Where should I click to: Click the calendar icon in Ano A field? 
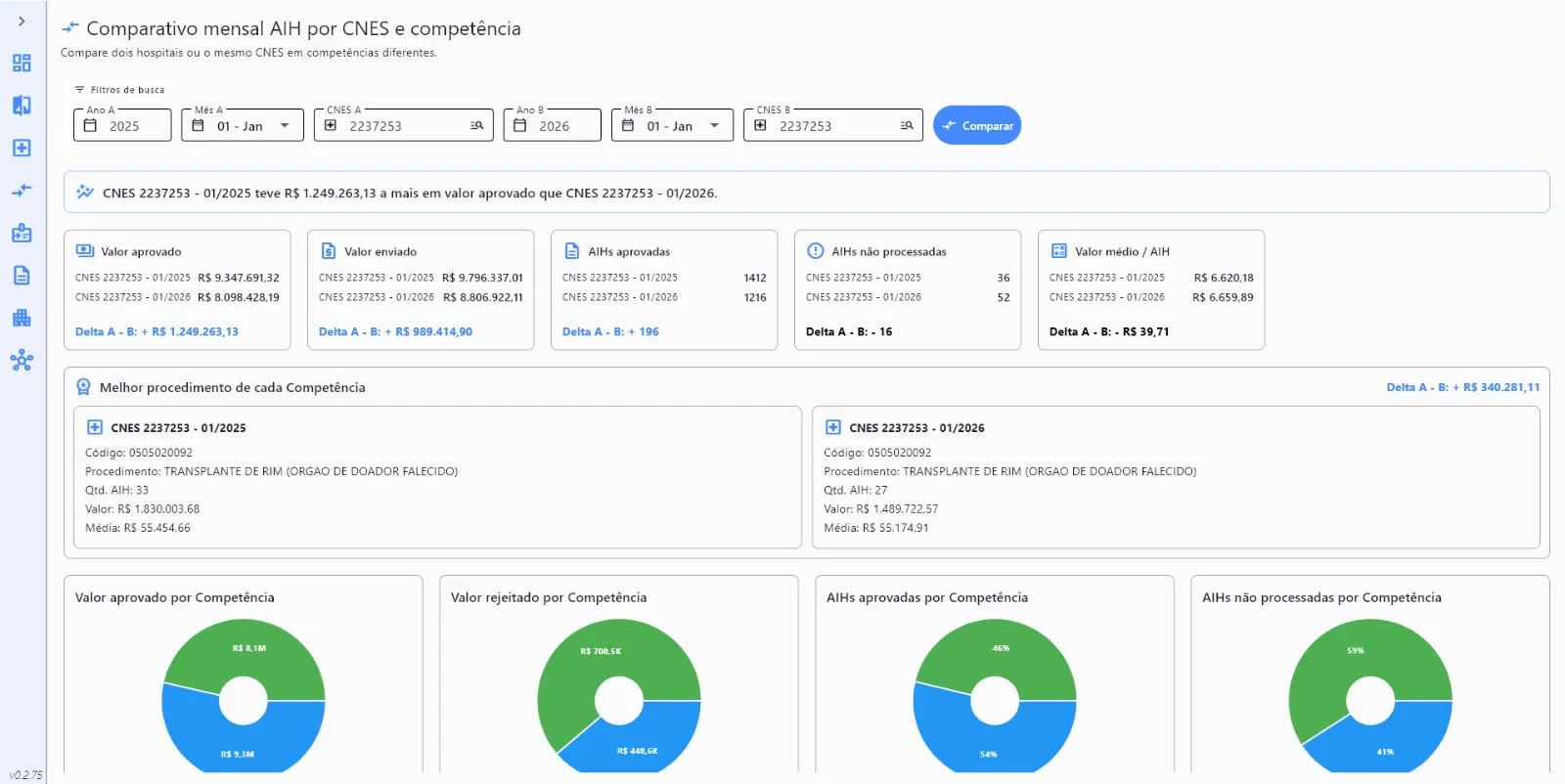tap(90, 126)
